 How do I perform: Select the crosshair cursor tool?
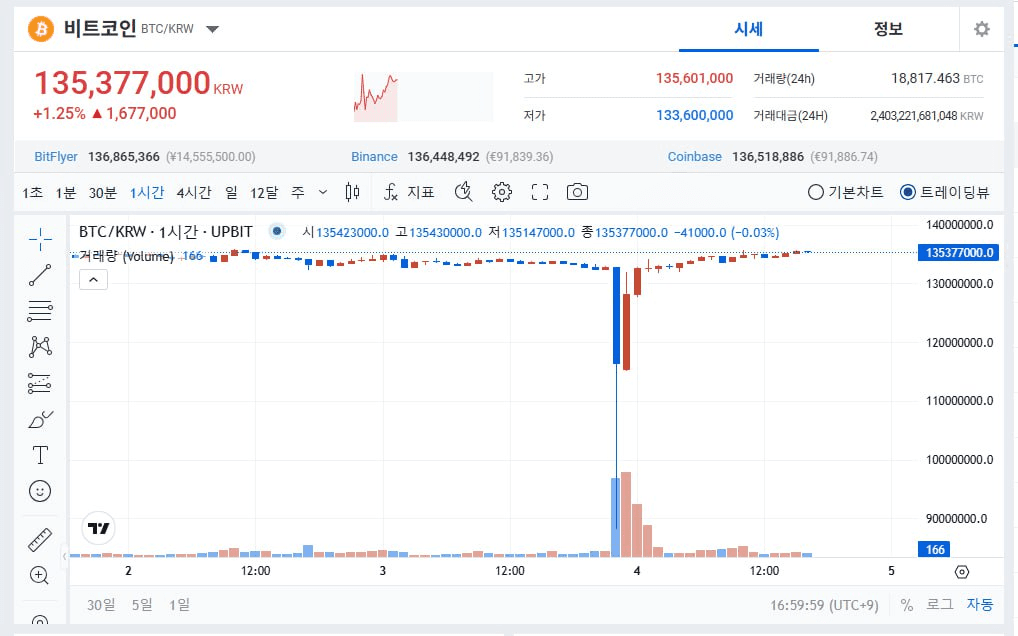(40, 238)
